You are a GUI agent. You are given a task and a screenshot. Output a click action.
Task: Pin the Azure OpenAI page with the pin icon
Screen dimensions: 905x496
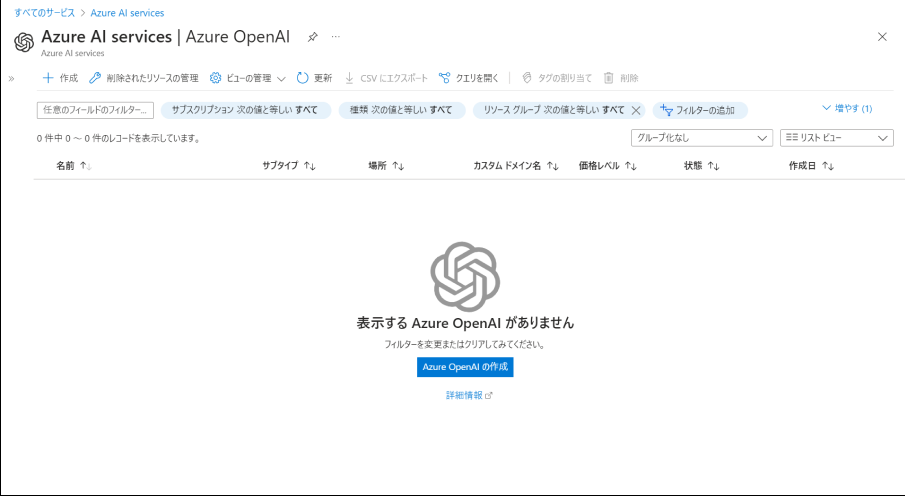pyautogui.click(x=312, y=37)
